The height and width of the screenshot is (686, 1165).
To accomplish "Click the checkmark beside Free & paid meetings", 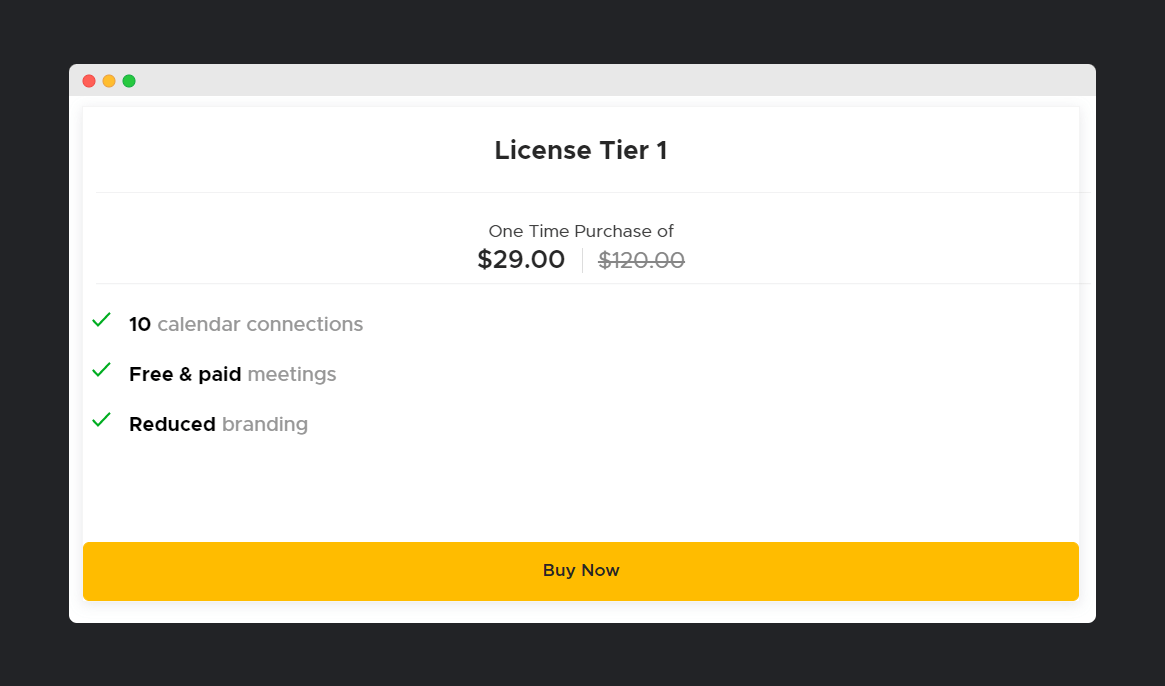I will pyautogui.click(x=102, y=370).
